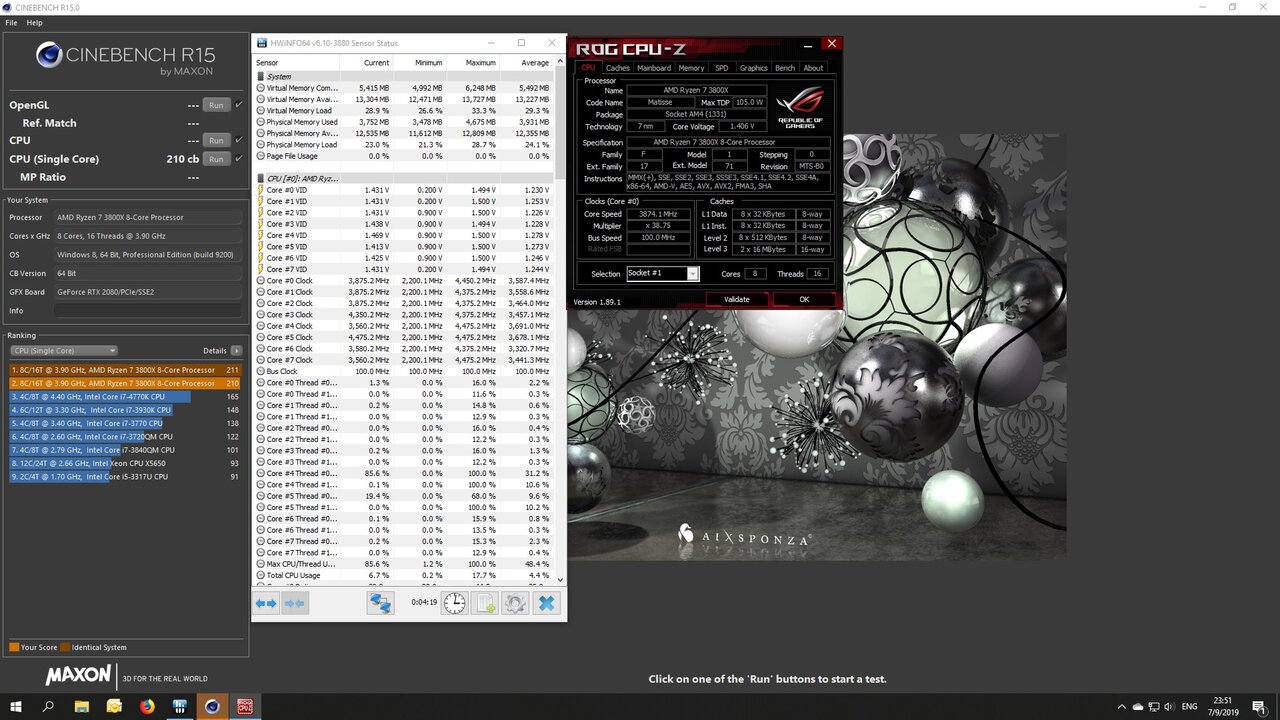Screen dimensions: 1280x720
Task: Open notification action center icon
Action: (1262, 706)
